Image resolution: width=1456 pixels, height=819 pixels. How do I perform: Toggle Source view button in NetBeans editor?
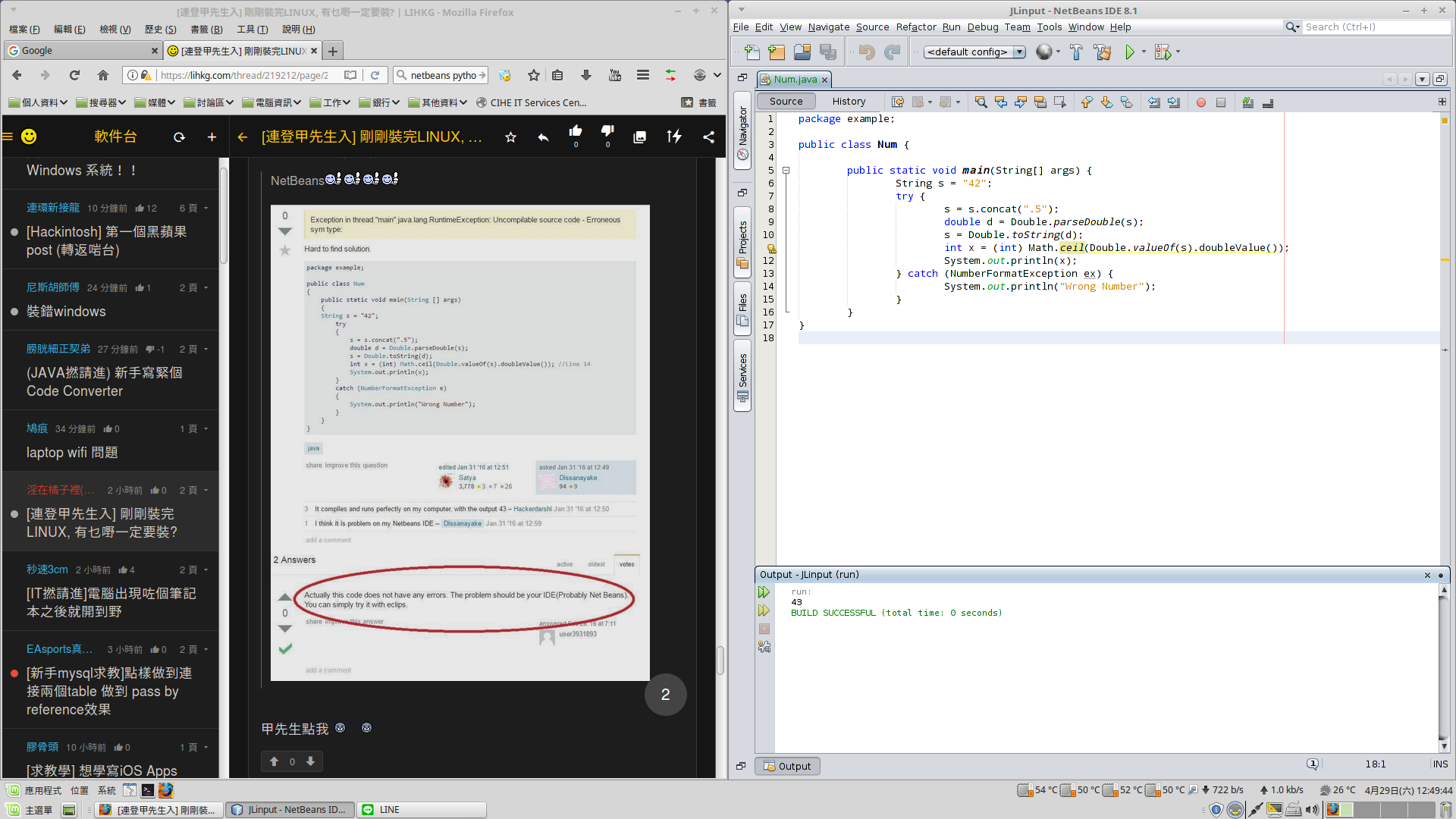(x=786, y=102)
